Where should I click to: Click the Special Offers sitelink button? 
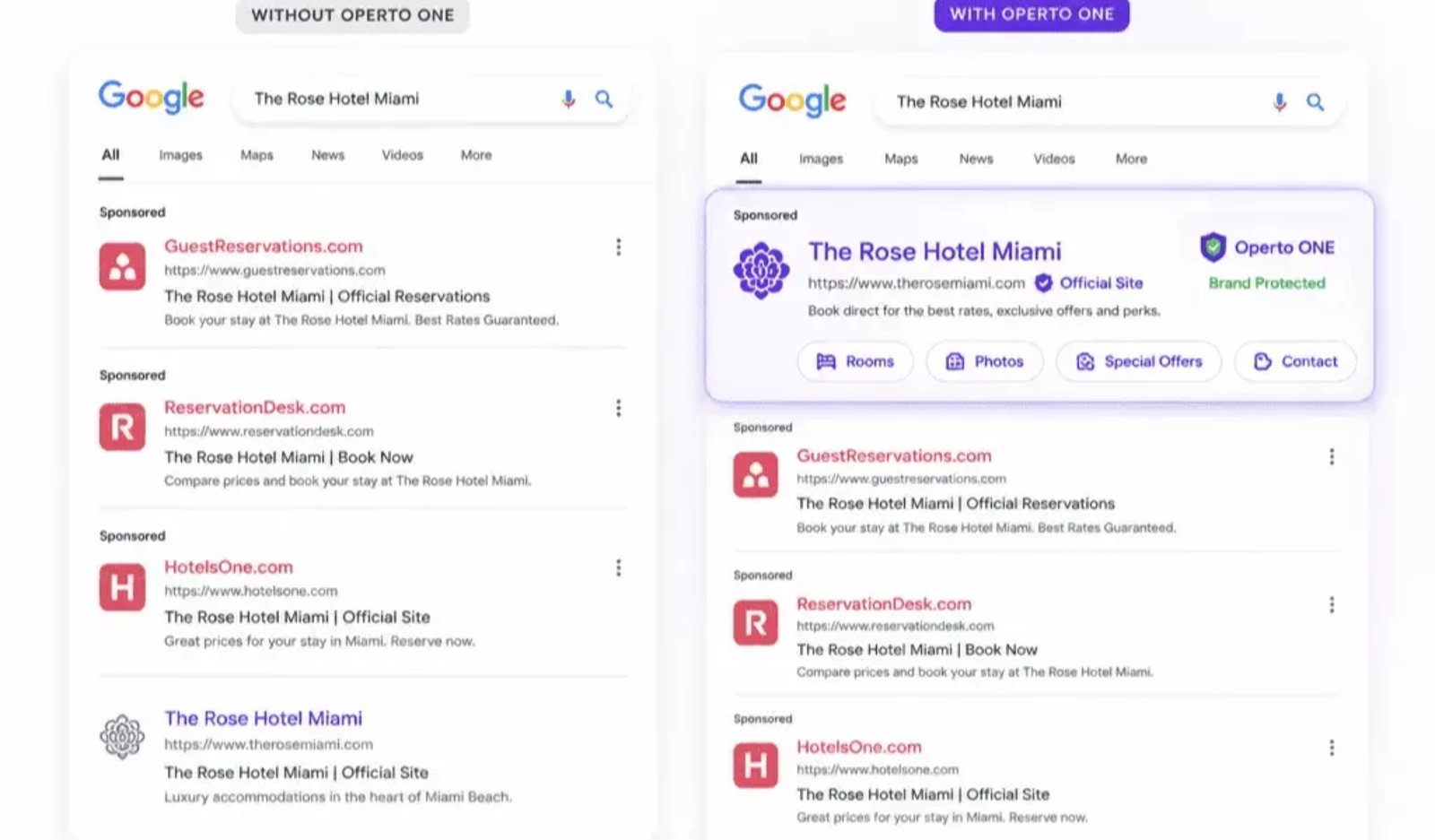tap(1139, 361)
